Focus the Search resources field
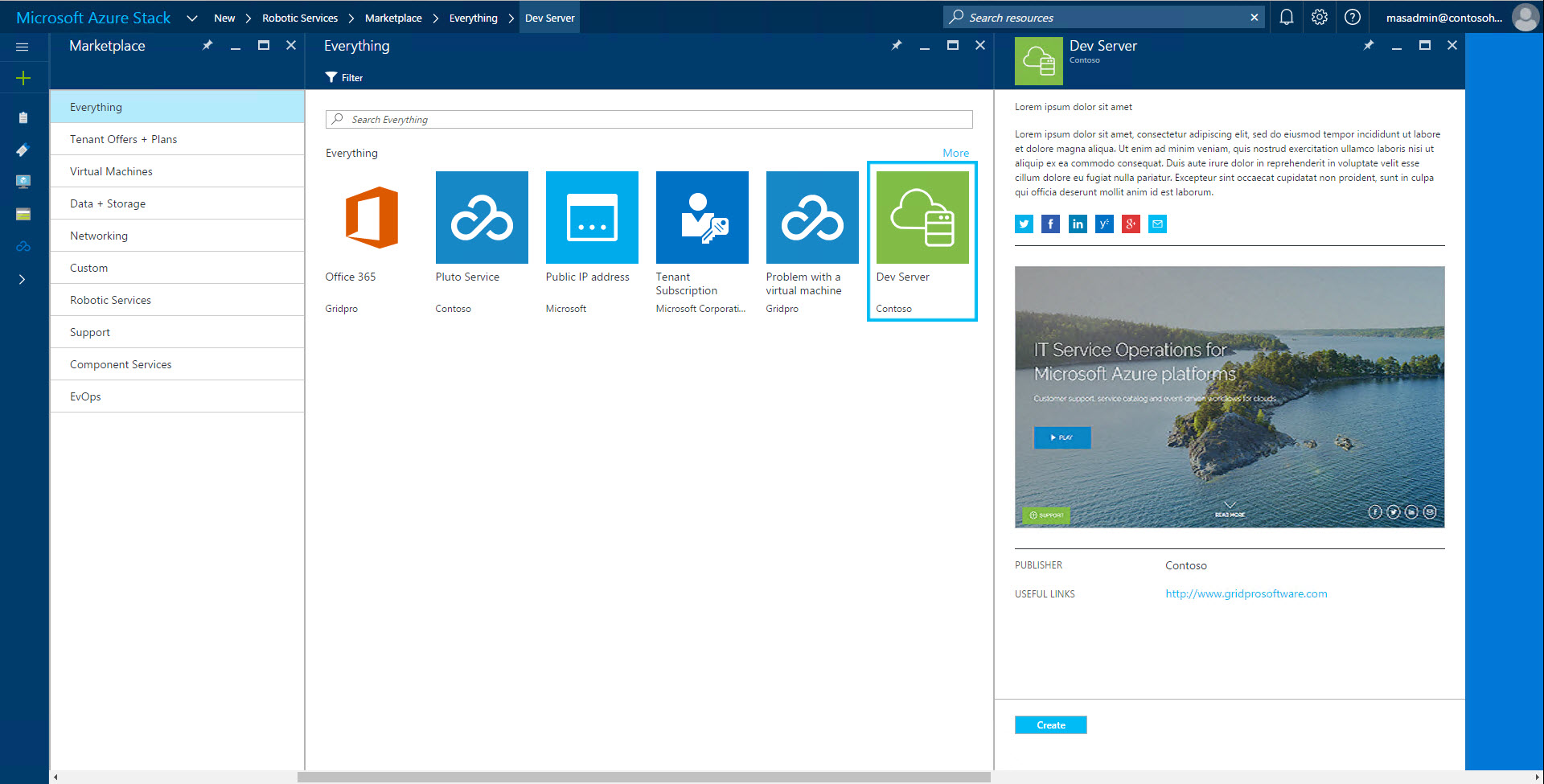This screenshot has width=1544, height=784. click(x=1103, y=18)
